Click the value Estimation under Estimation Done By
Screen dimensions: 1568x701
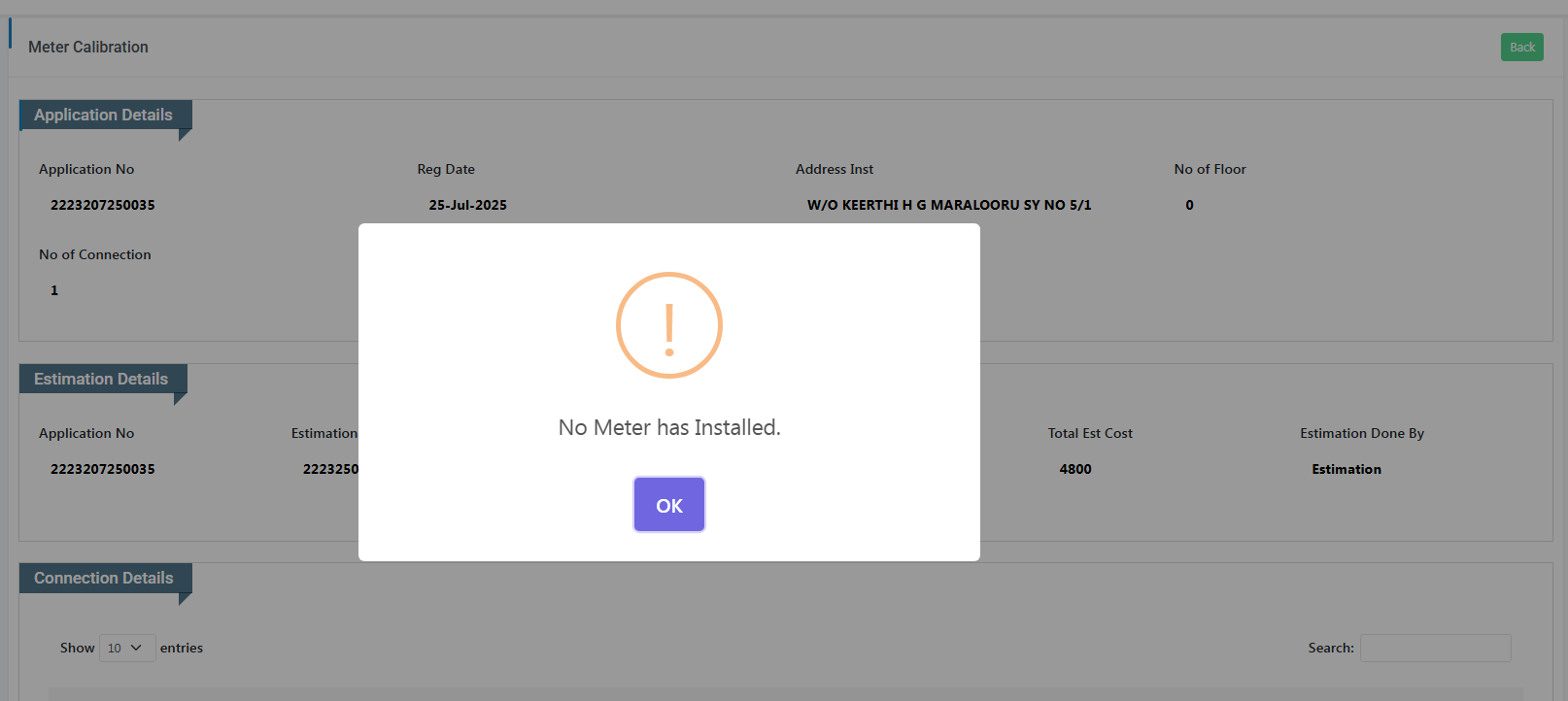[1346, 469]
